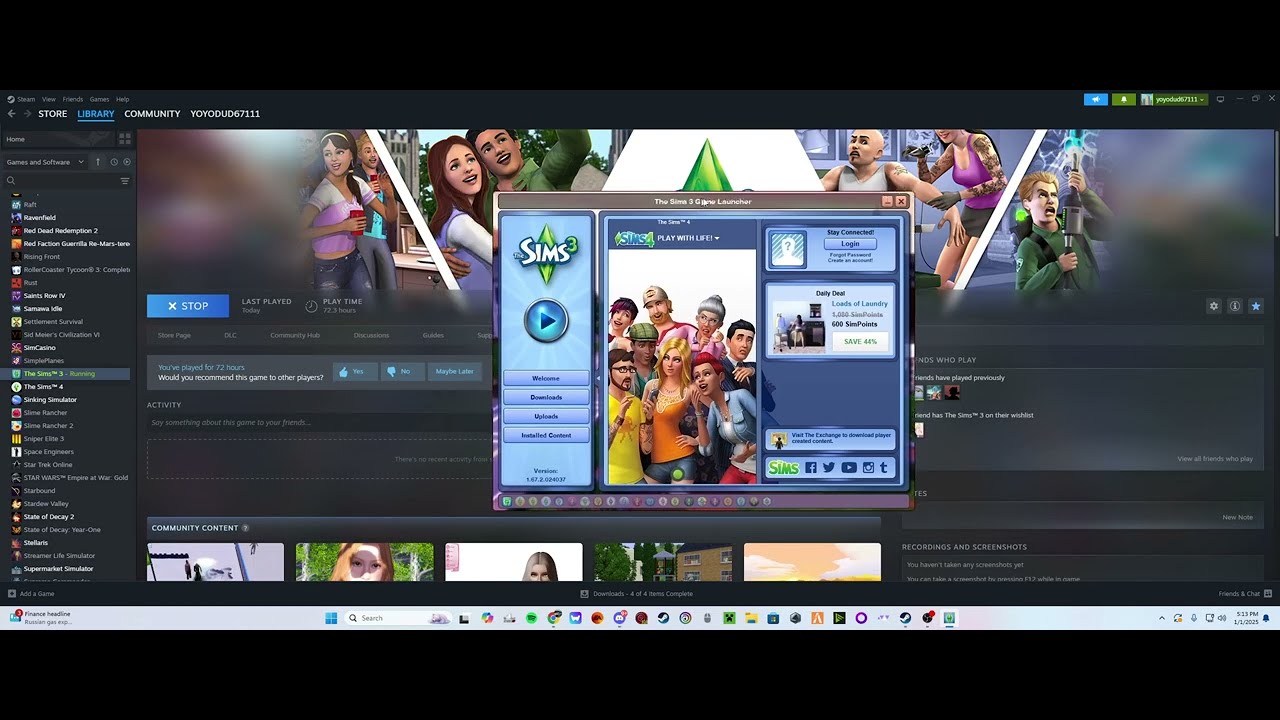Viewport: 1280px width, 720px height.
Task: Open the Store Page link
Action: 174,335
